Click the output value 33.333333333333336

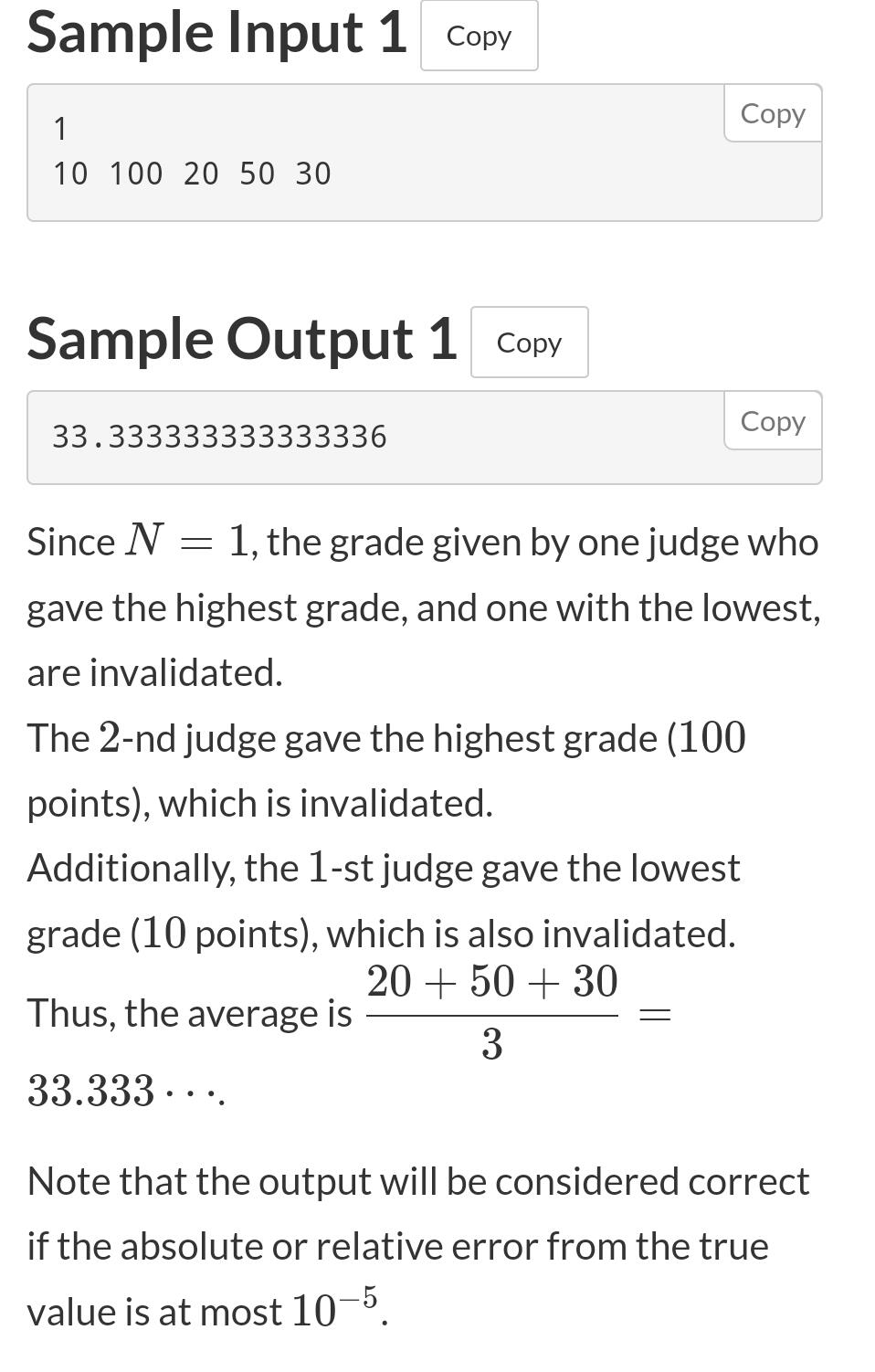(219, 437)
